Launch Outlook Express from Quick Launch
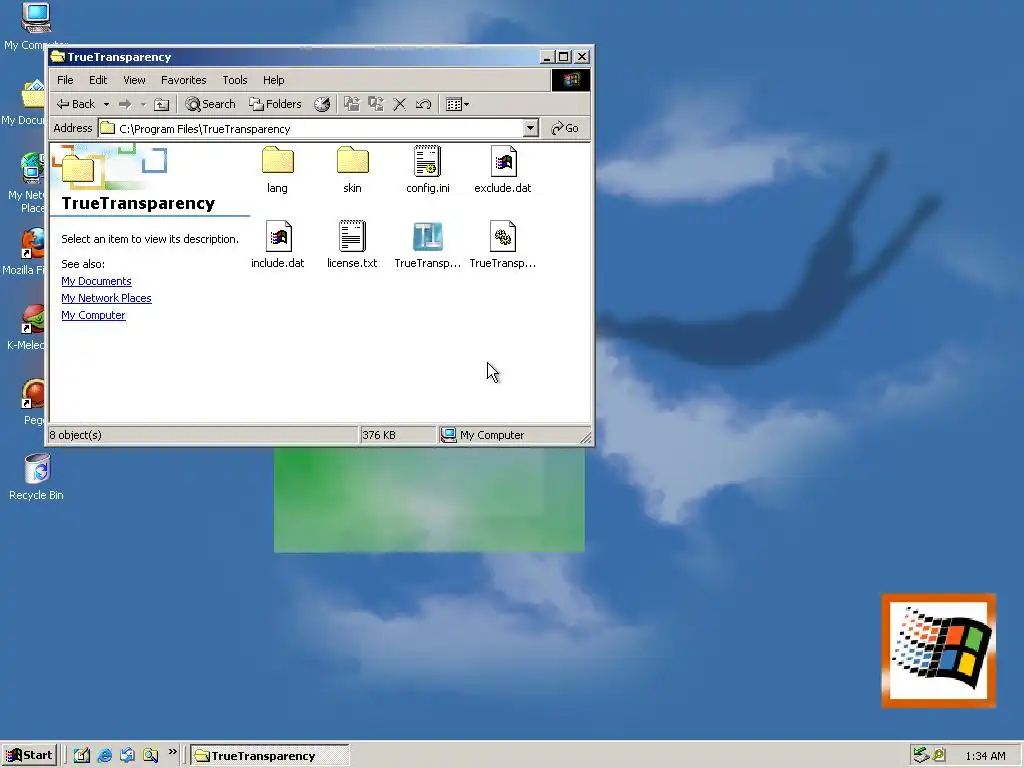The height and width of the screenshot is (768, 1024). pyautogui.click(x=127, y=755)
